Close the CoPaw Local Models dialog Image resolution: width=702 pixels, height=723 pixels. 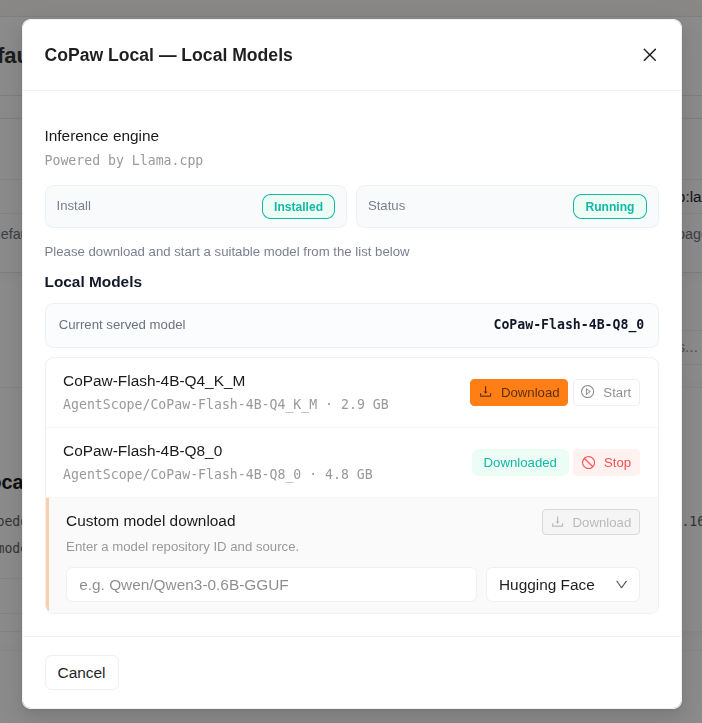click(x=650, y=55)
